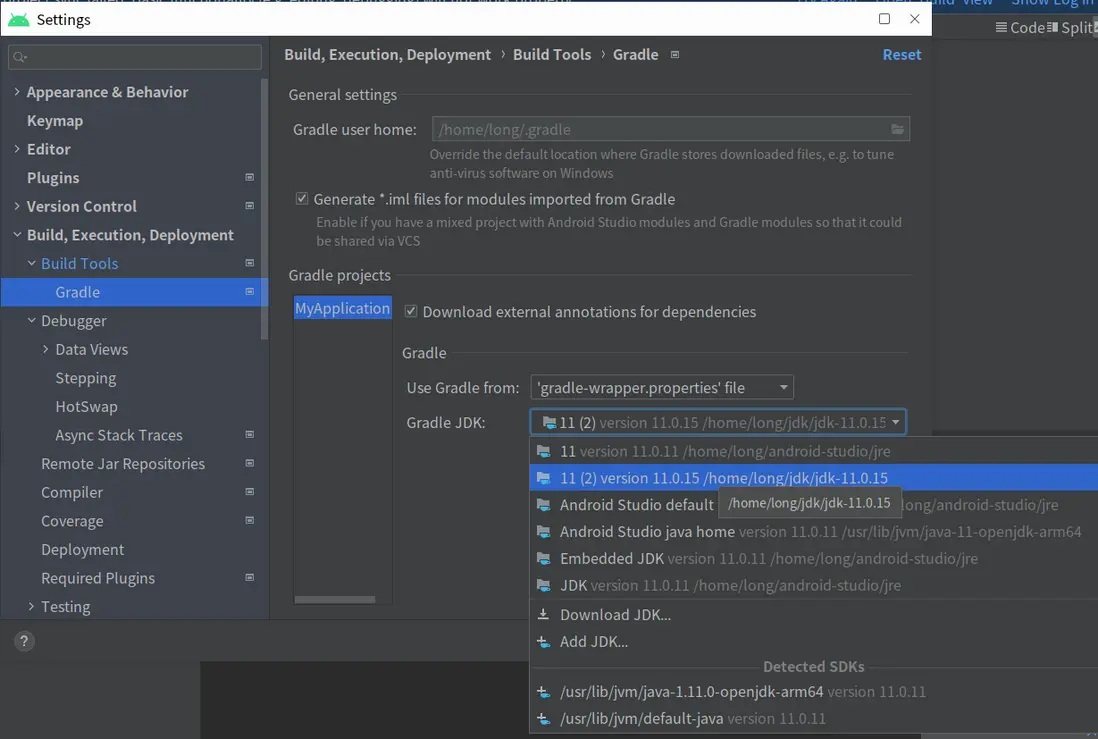
Task: Click project-level icon next to Plugins
Action: 249,177
